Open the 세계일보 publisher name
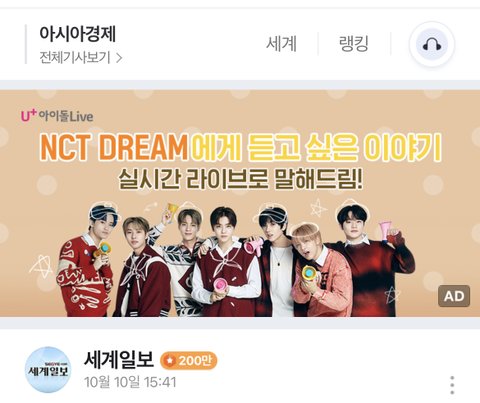 click(119, 360)
